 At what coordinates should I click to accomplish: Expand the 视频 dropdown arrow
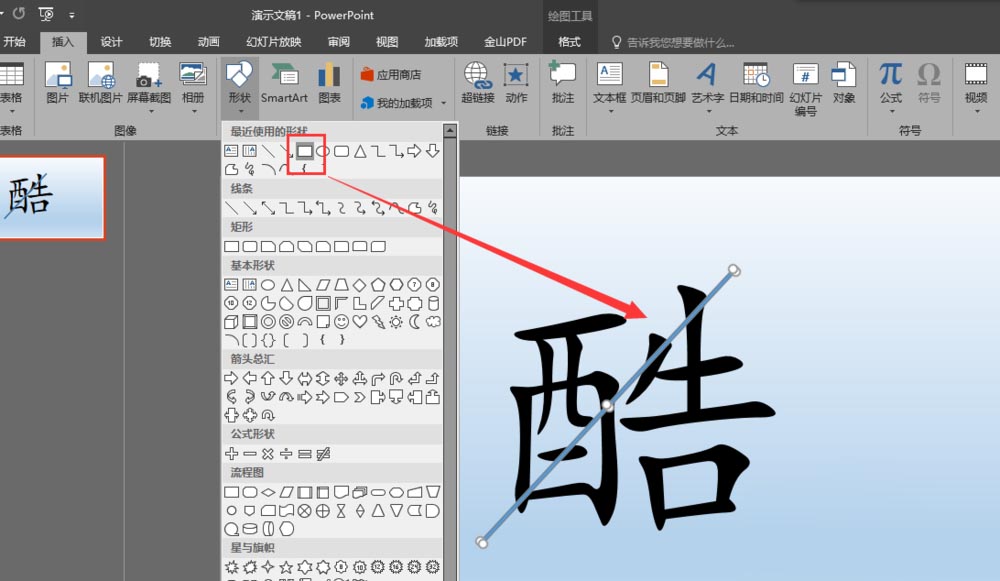[x=976, y=112]
